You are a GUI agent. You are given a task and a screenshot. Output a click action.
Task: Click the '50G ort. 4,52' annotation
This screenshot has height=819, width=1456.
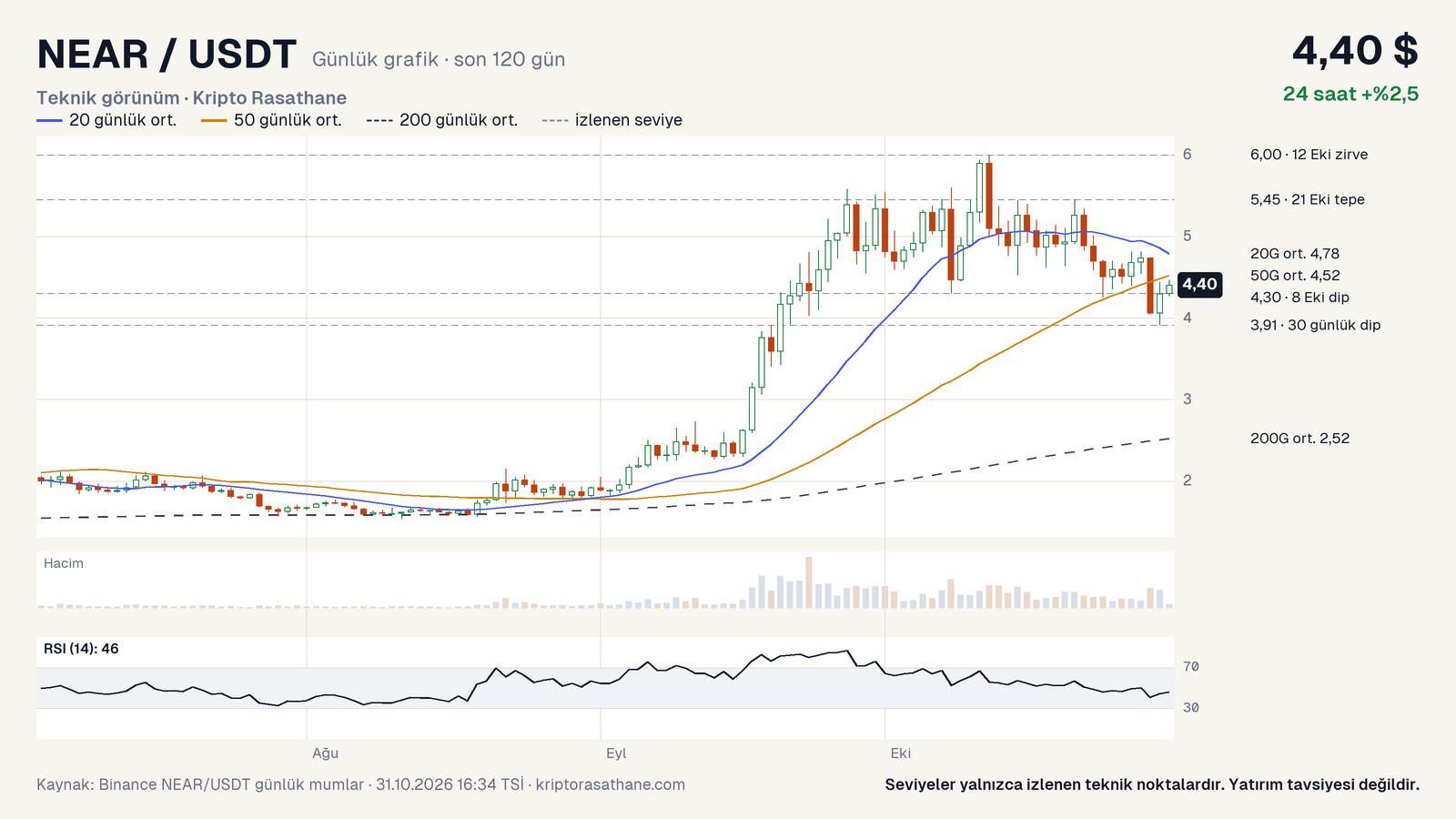pyautogui.click(x=1295, y=276)
